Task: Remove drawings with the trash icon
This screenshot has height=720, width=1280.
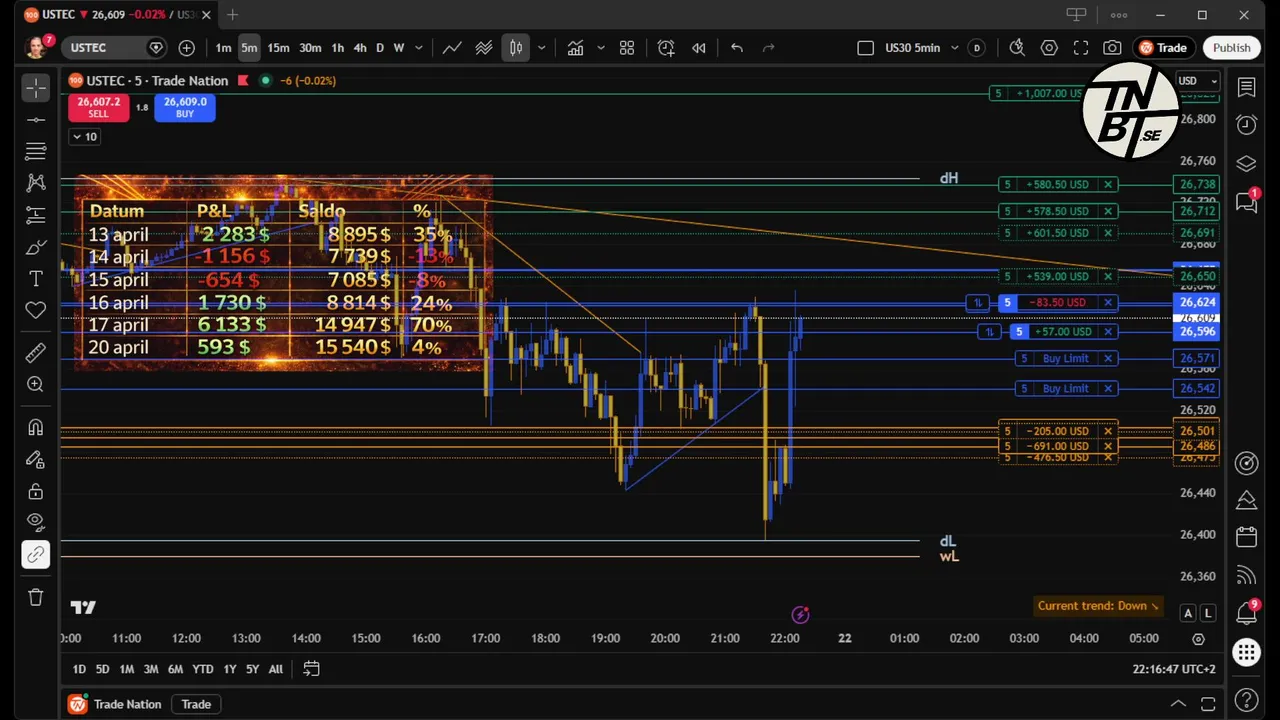Action: pos(36,597)
